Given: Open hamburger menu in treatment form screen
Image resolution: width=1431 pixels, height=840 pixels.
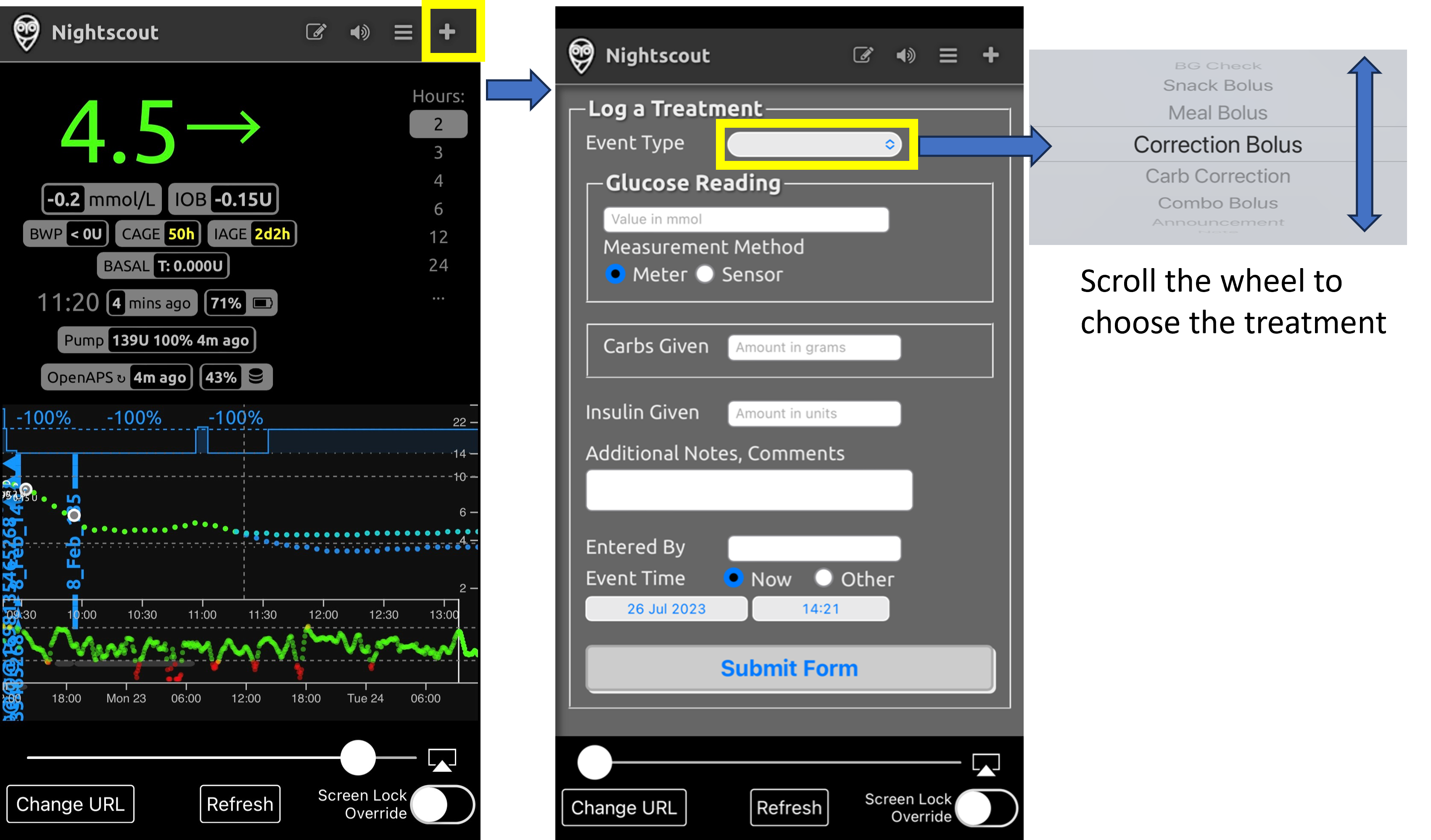Looking at the screenshot, I should tap(948, 55).
